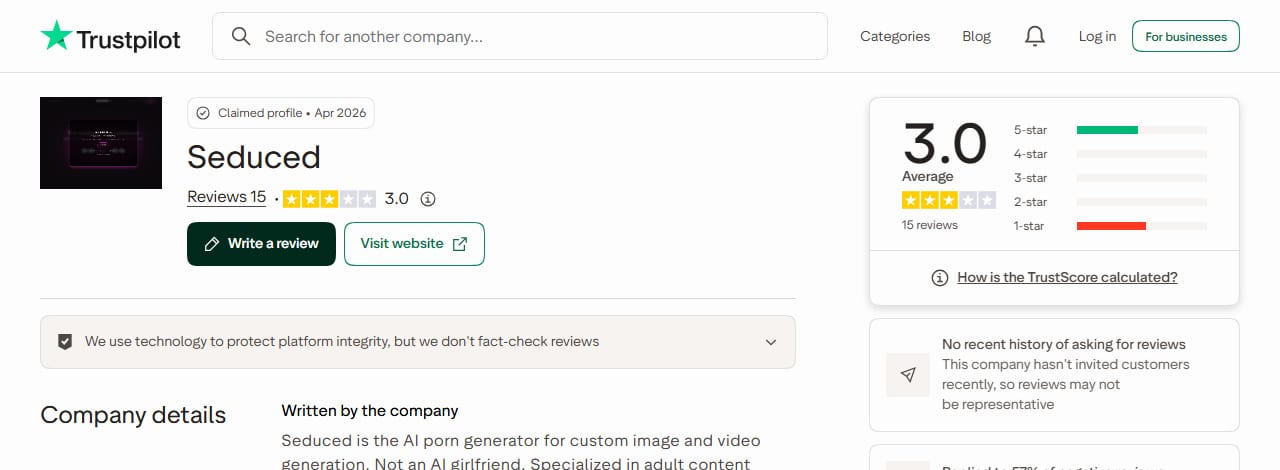1280x470 pixels.
Task: Filter by 1-star reviews
Action: 1110,226
